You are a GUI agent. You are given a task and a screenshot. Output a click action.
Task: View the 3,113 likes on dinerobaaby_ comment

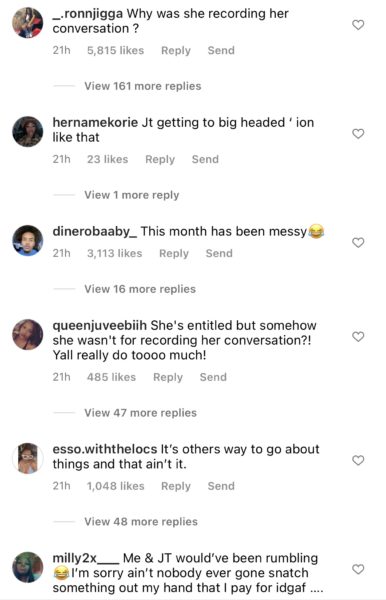coord(114,253)
